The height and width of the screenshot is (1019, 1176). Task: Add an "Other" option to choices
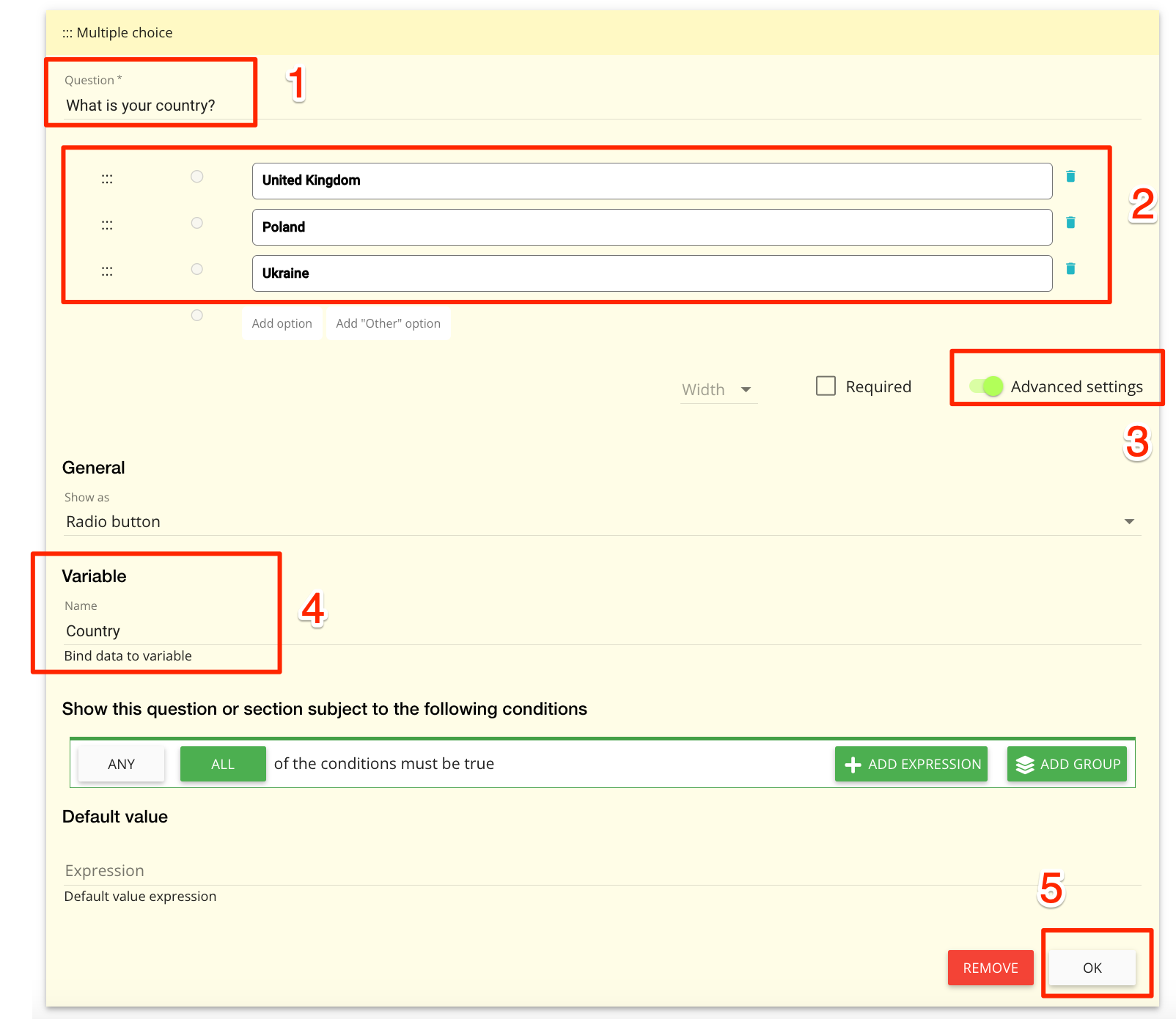[x=388, y=323]
